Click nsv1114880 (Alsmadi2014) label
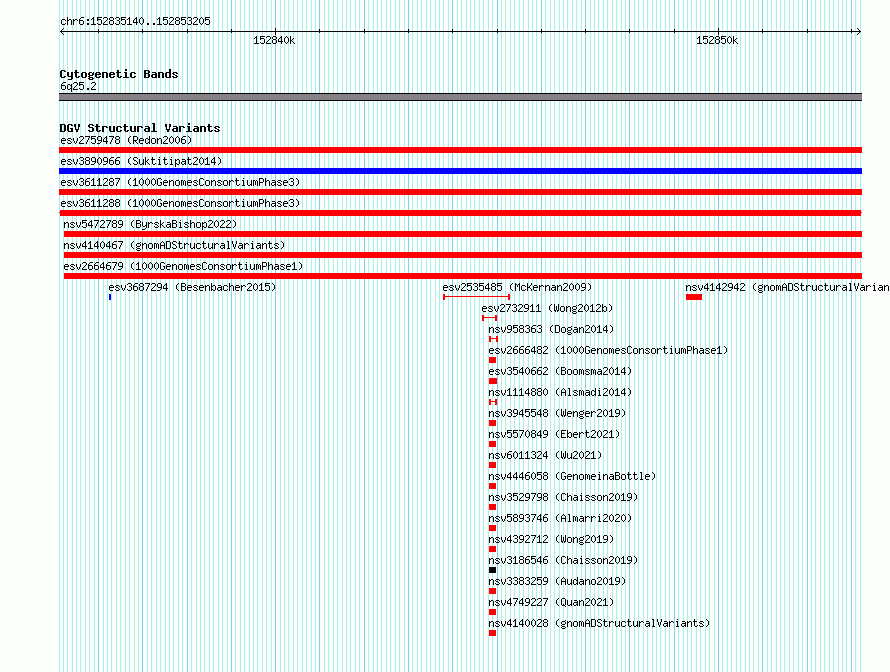Image resolution: width=890 pixels, height=672 pixels. coord(560,392)
